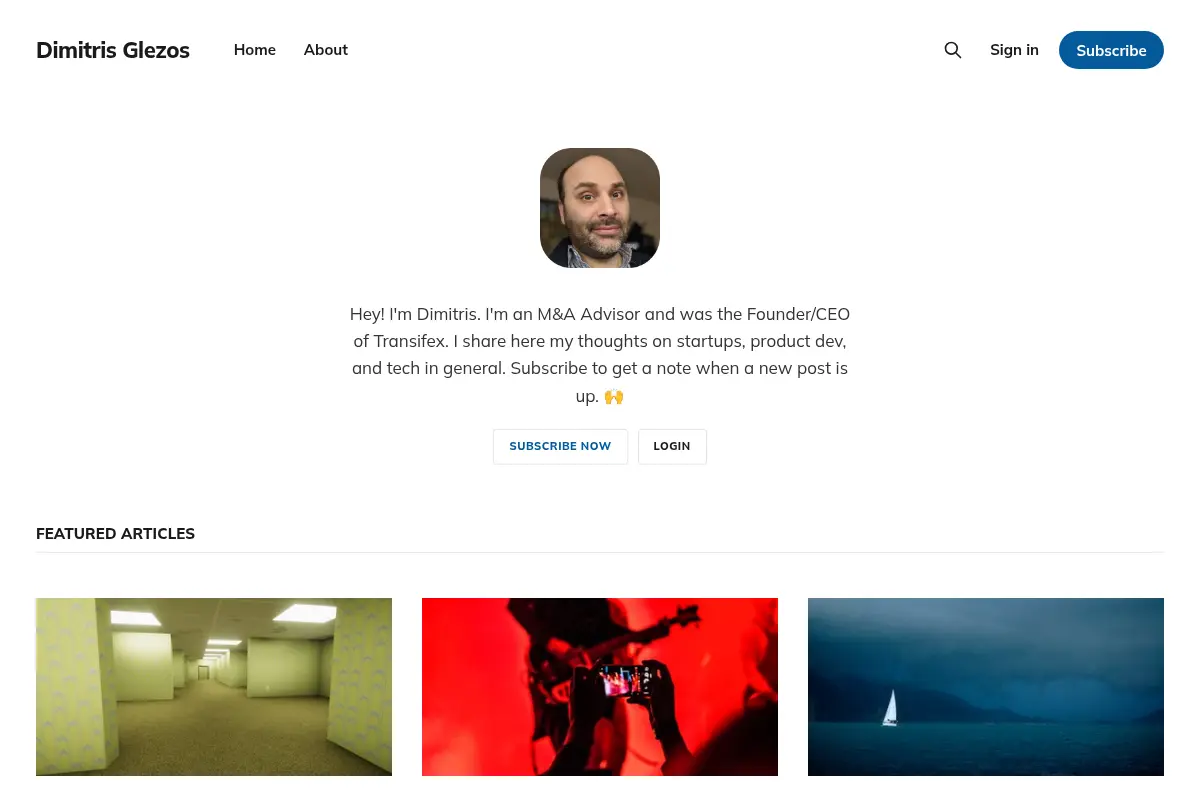Click the SUBSCRIBE NOW button
1200x800 pixels.
tap(560, 446)
